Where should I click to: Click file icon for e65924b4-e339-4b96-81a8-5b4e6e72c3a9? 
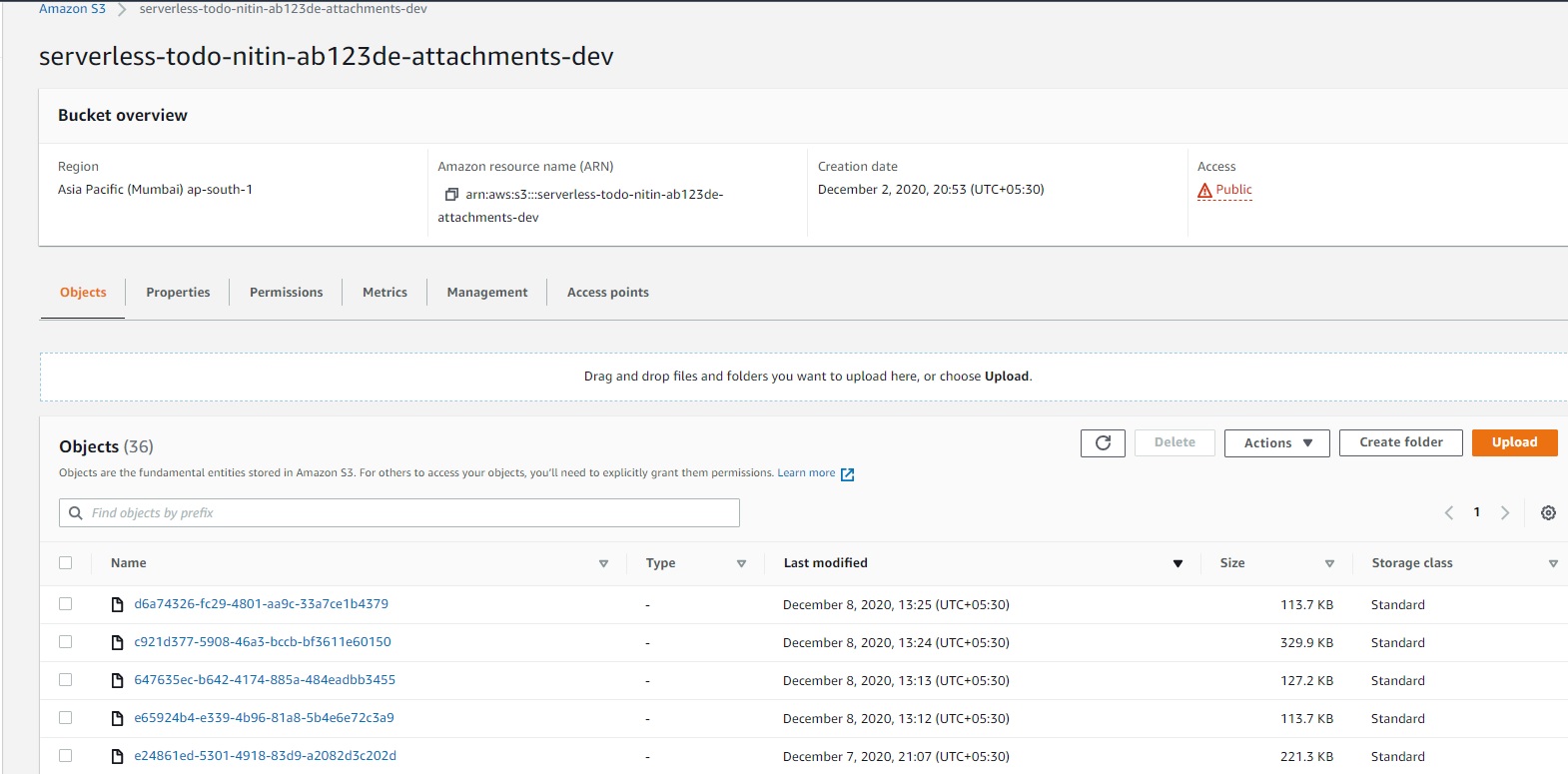117,718
